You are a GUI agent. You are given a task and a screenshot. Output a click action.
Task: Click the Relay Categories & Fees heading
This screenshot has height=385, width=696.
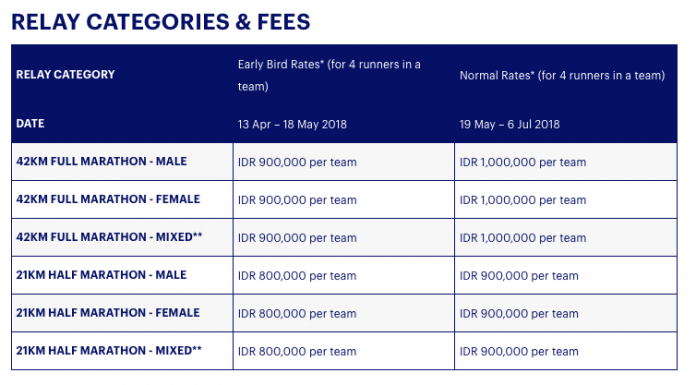[x=161, y=22]
